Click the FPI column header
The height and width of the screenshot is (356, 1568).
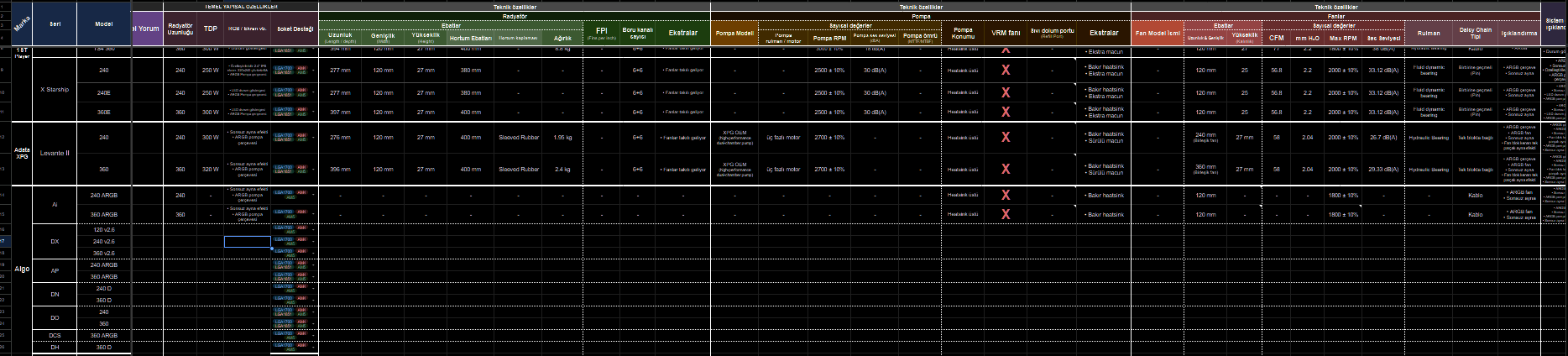(601, 33)
